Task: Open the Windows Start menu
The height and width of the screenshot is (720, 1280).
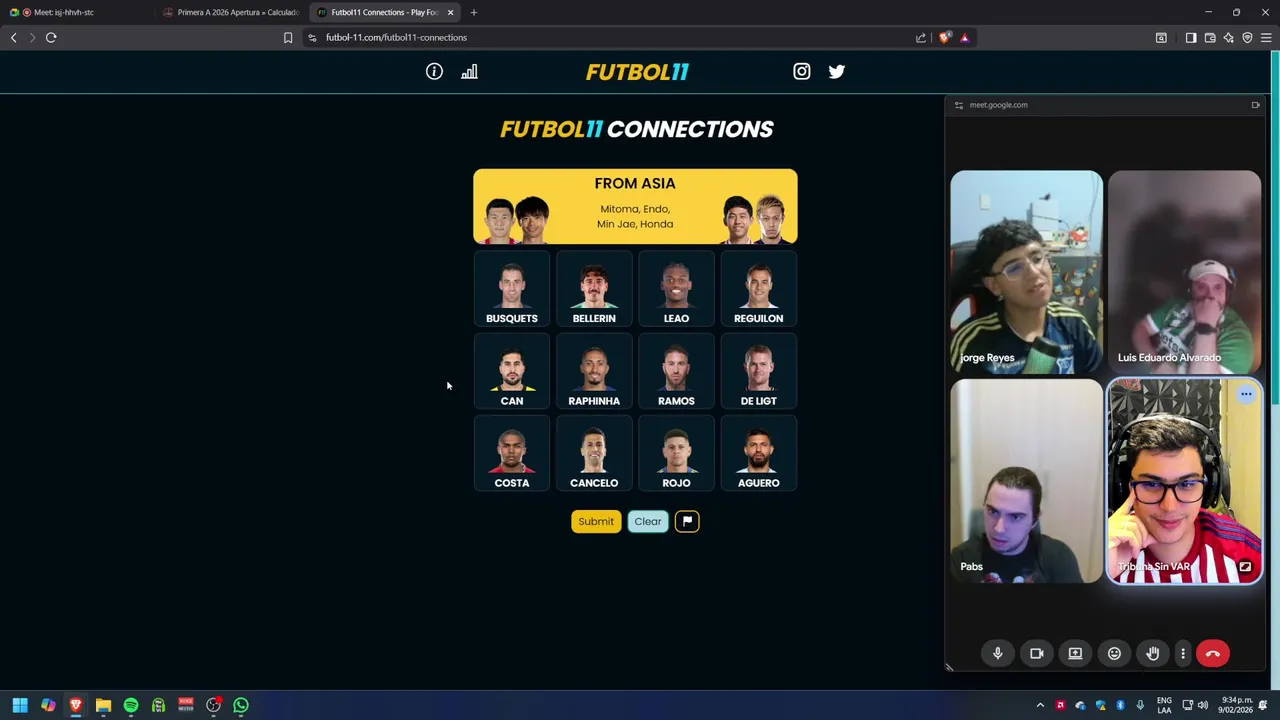Action: (19, 705)
